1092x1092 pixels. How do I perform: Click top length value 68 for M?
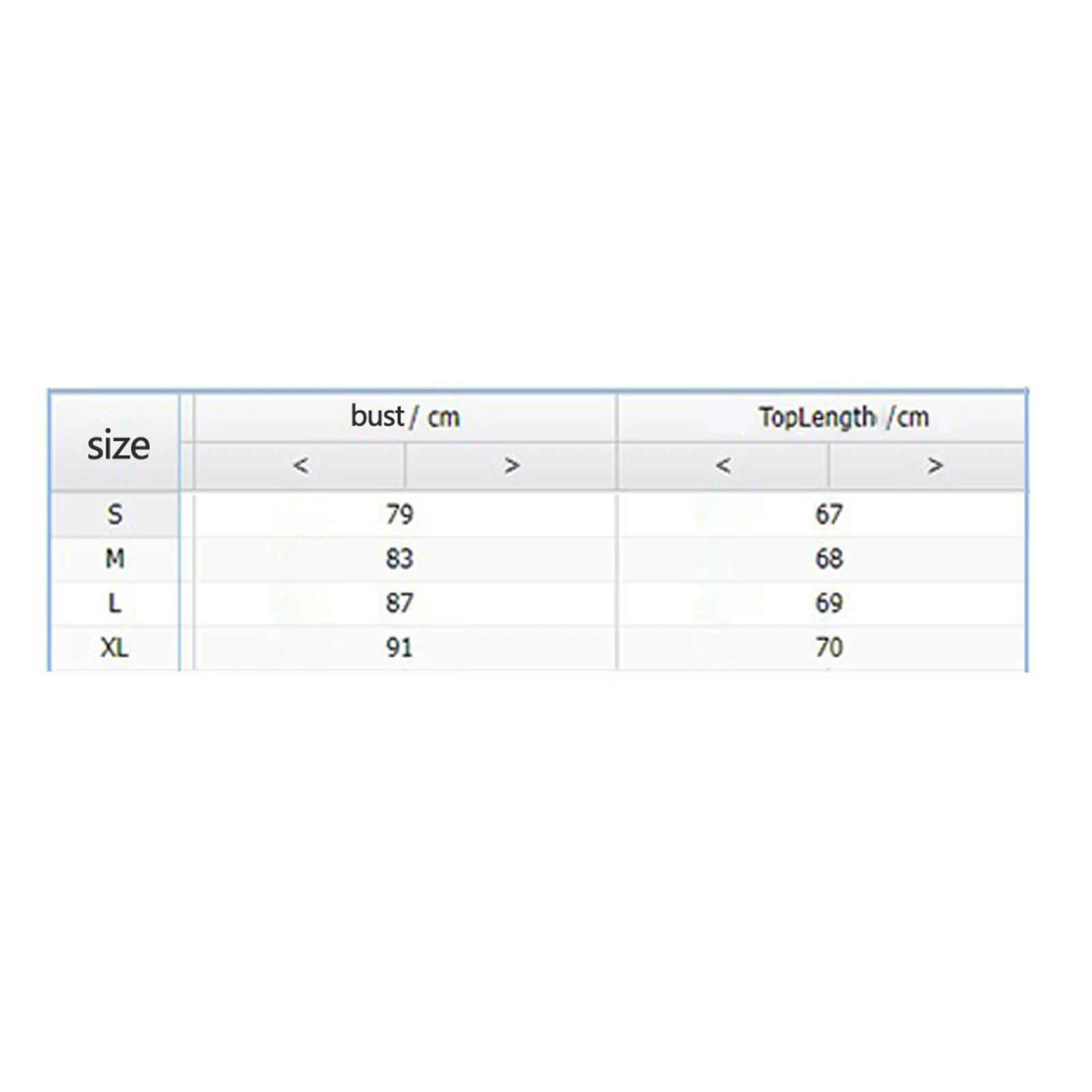(829, 559)
